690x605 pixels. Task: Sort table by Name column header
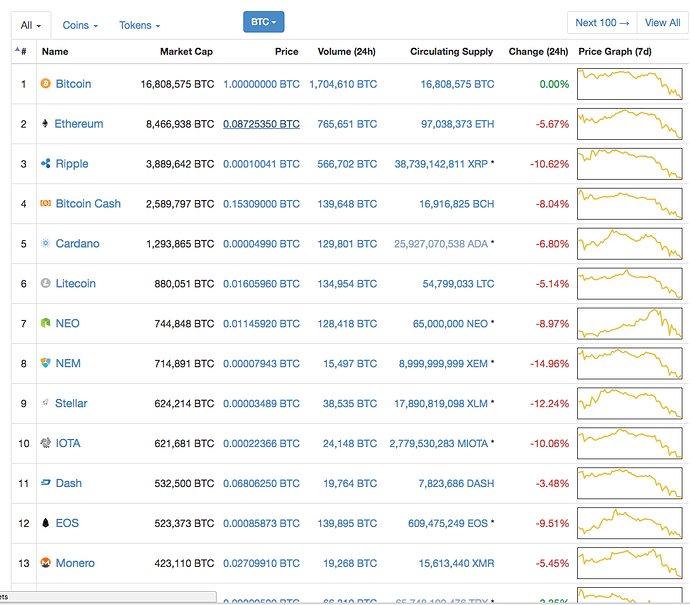click(55, 51)
